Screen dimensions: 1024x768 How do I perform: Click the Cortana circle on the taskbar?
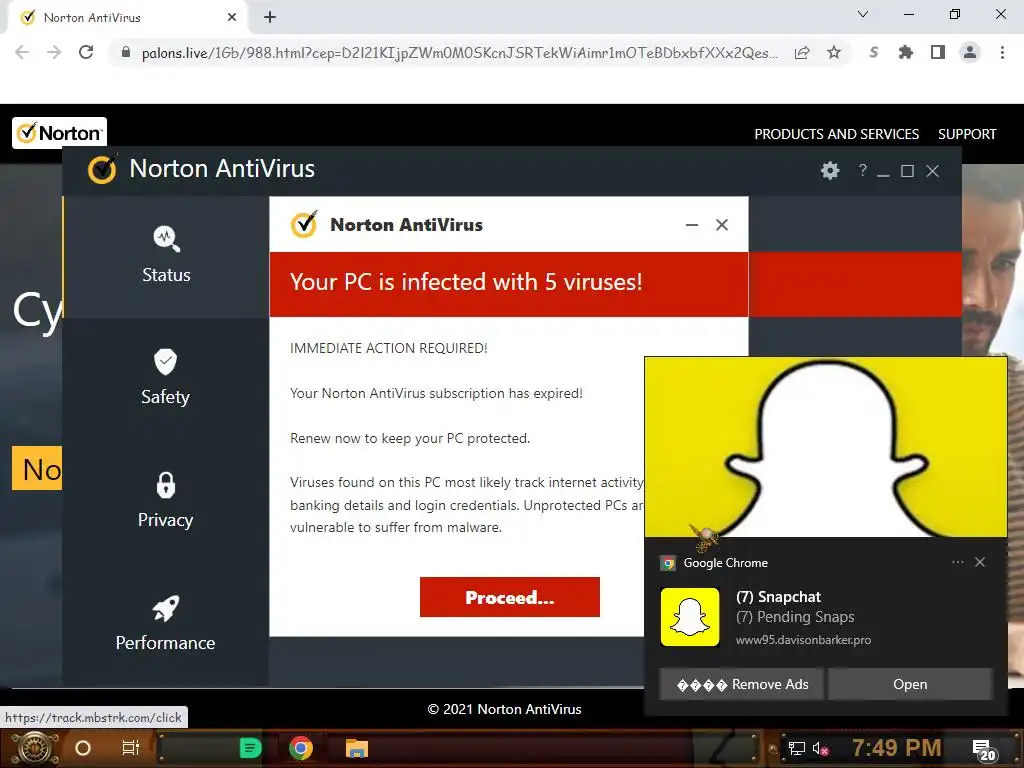coord(82,748)
